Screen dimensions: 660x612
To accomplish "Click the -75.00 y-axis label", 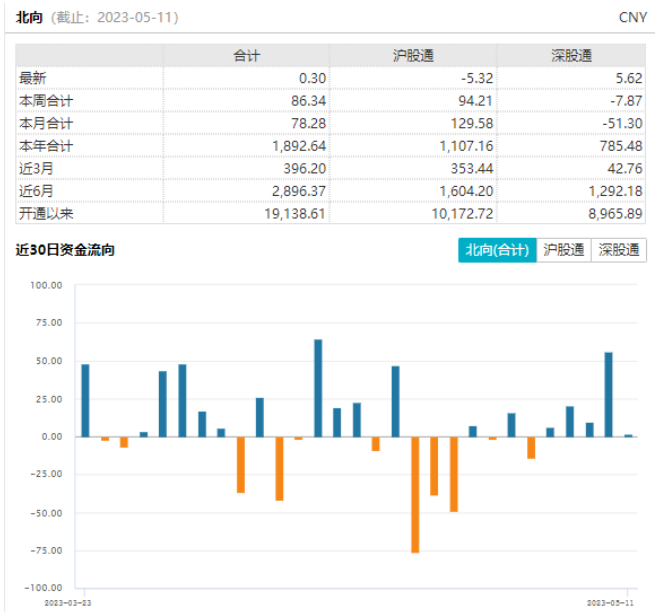I will pos(46,551).
